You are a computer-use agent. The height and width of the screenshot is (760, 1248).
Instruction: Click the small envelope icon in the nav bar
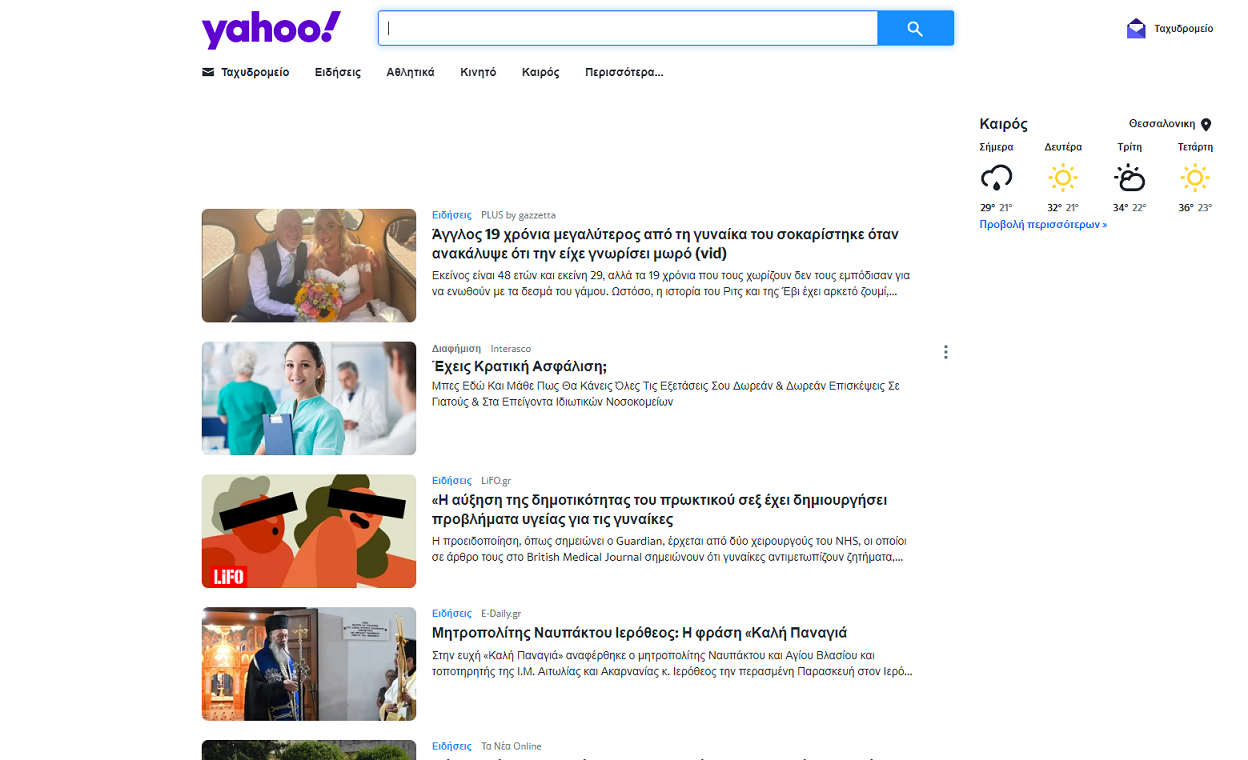point(208,72)
